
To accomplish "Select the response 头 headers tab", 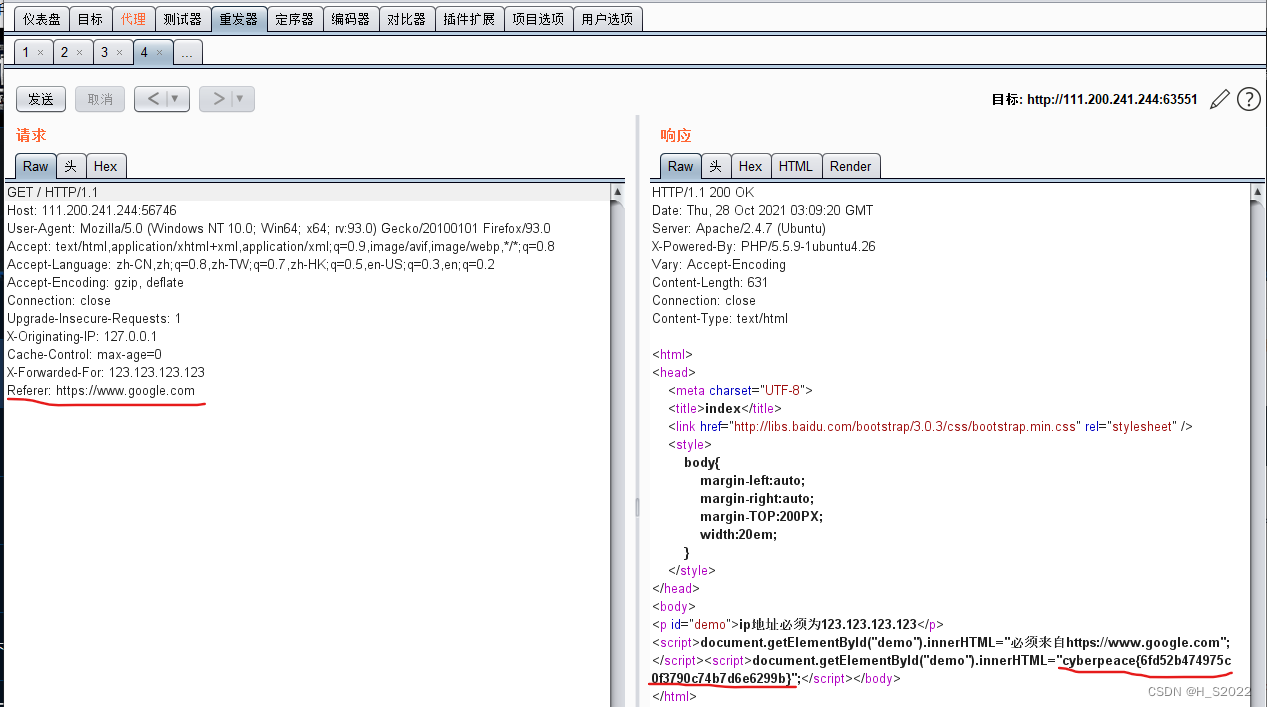I will coord(716,167).
